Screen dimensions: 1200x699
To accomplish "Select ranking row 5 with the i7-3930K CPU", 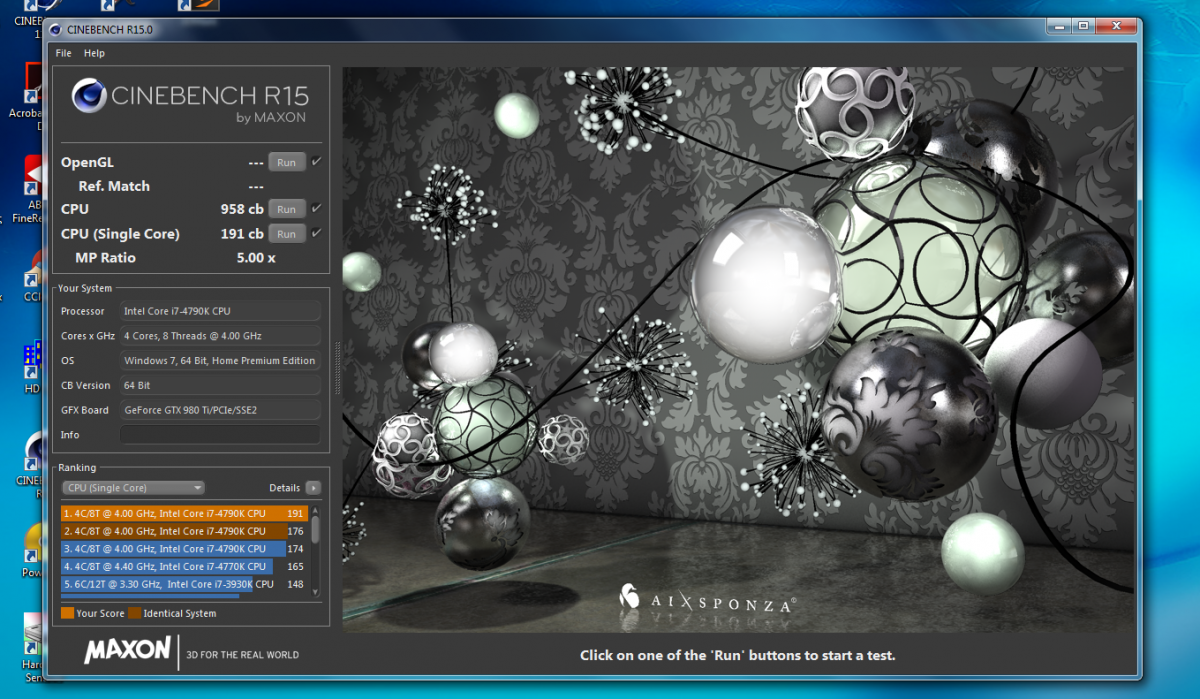I will (x=184, y=584).
